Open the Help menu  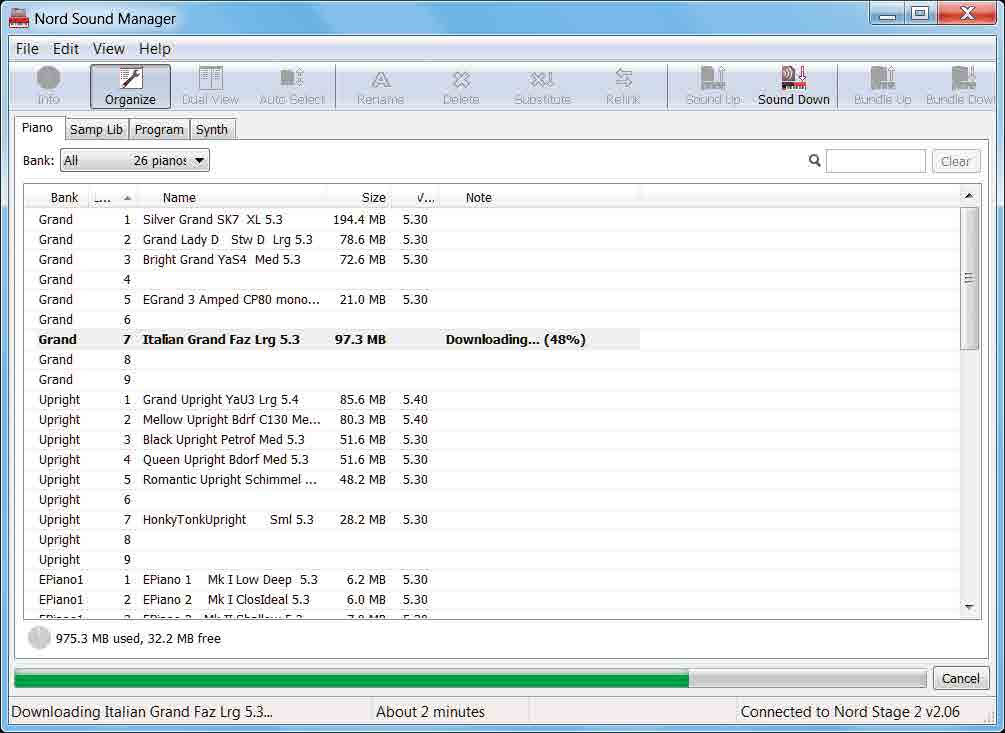pyautogui.click(x=154, y=49)
